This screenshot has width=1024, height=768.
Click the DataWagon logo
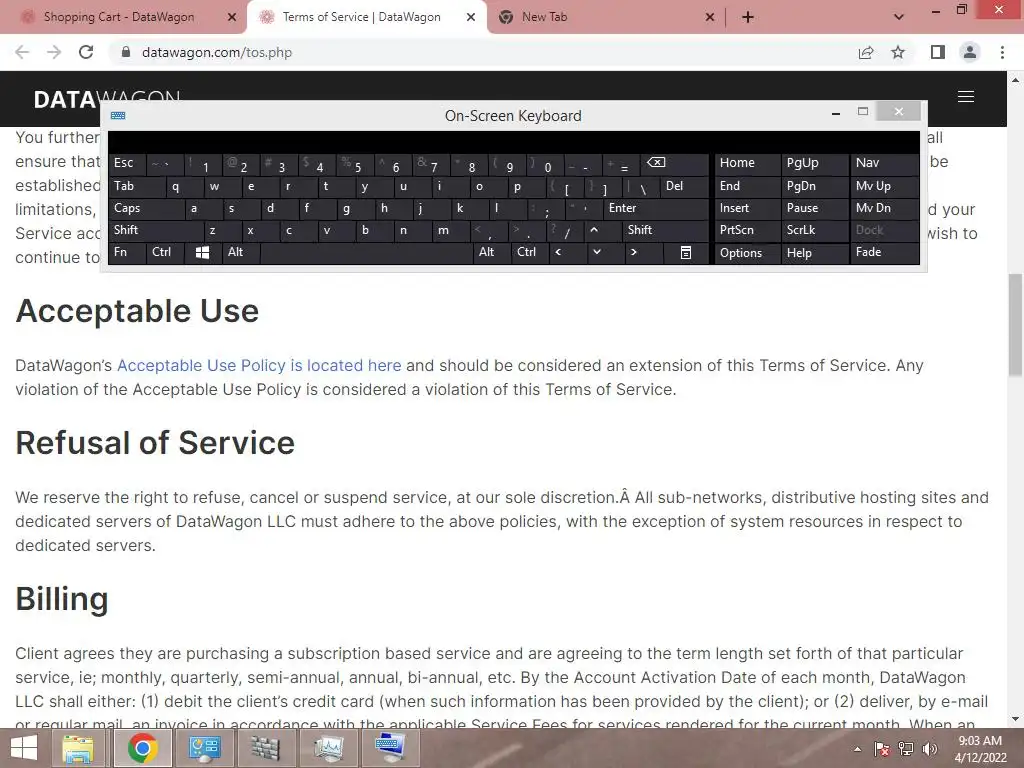click(x=106, y=99)
